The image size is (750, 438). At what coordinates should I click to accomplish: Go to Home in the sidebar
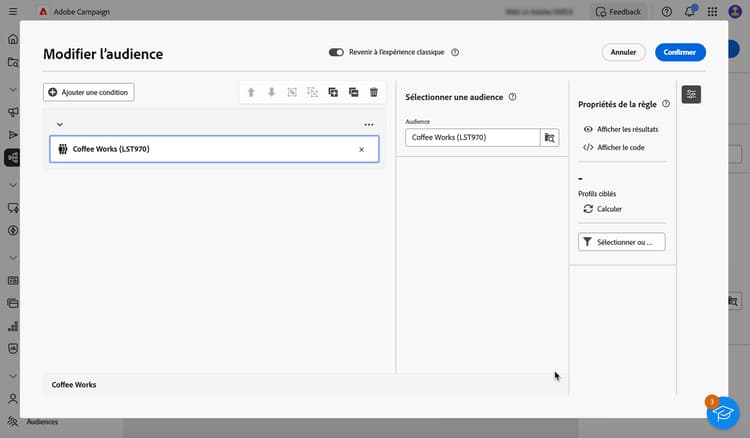13,39
